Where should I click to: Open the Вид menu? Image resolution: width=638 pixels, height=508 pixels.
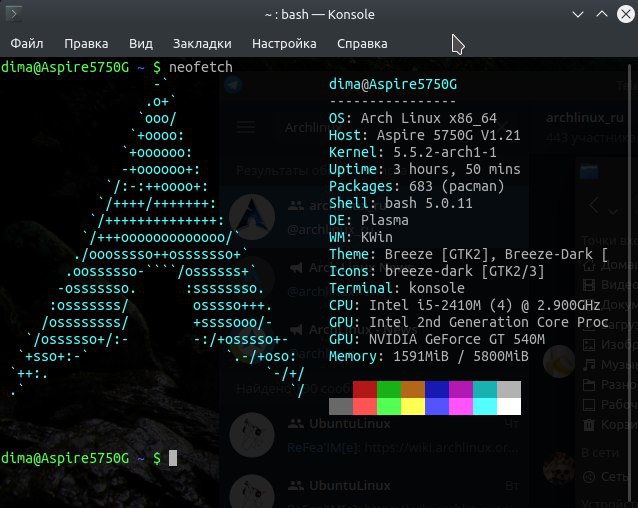coord(141,44)
